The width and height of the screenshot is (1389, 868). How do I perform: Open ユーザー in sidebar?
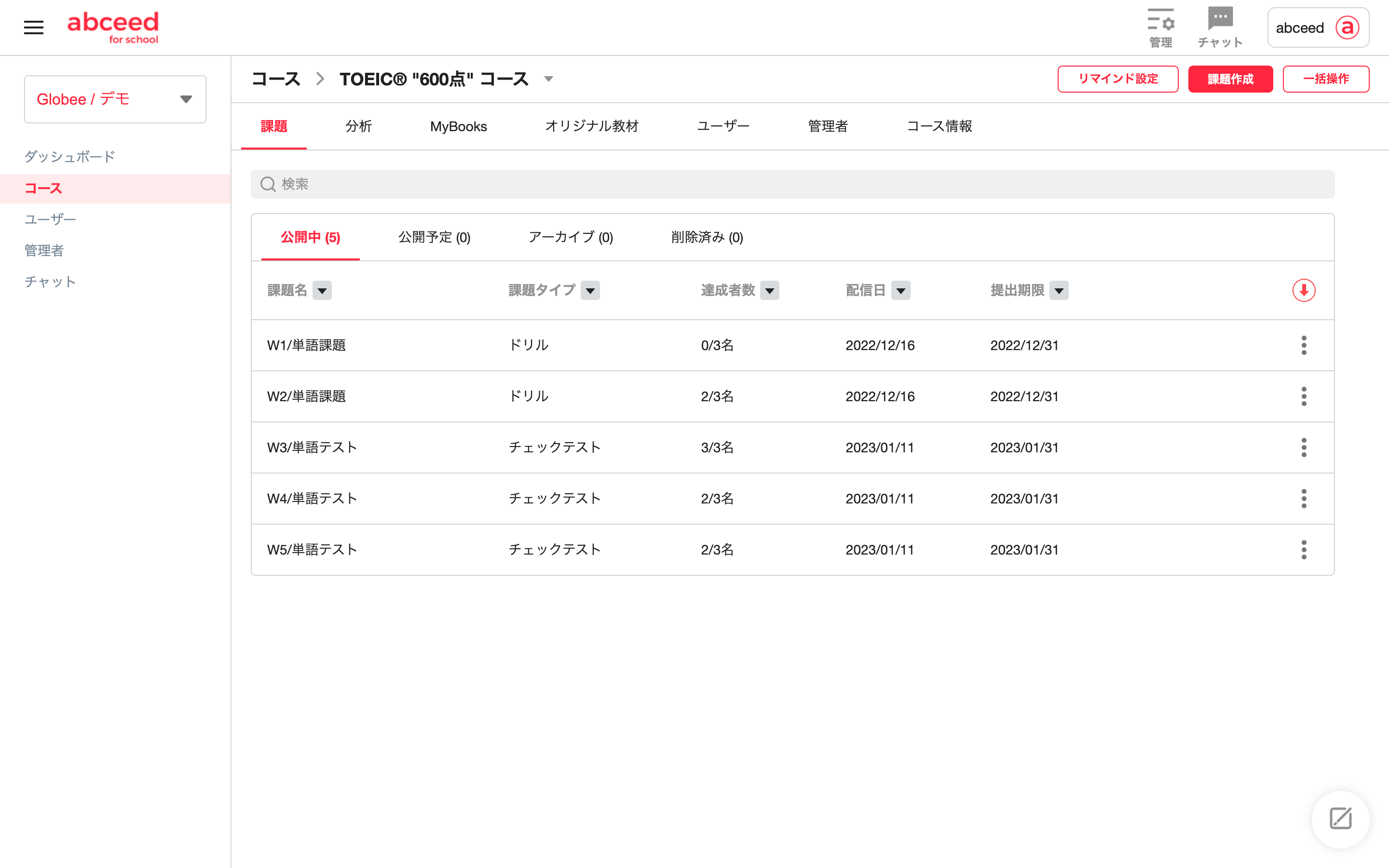(50, 219)
